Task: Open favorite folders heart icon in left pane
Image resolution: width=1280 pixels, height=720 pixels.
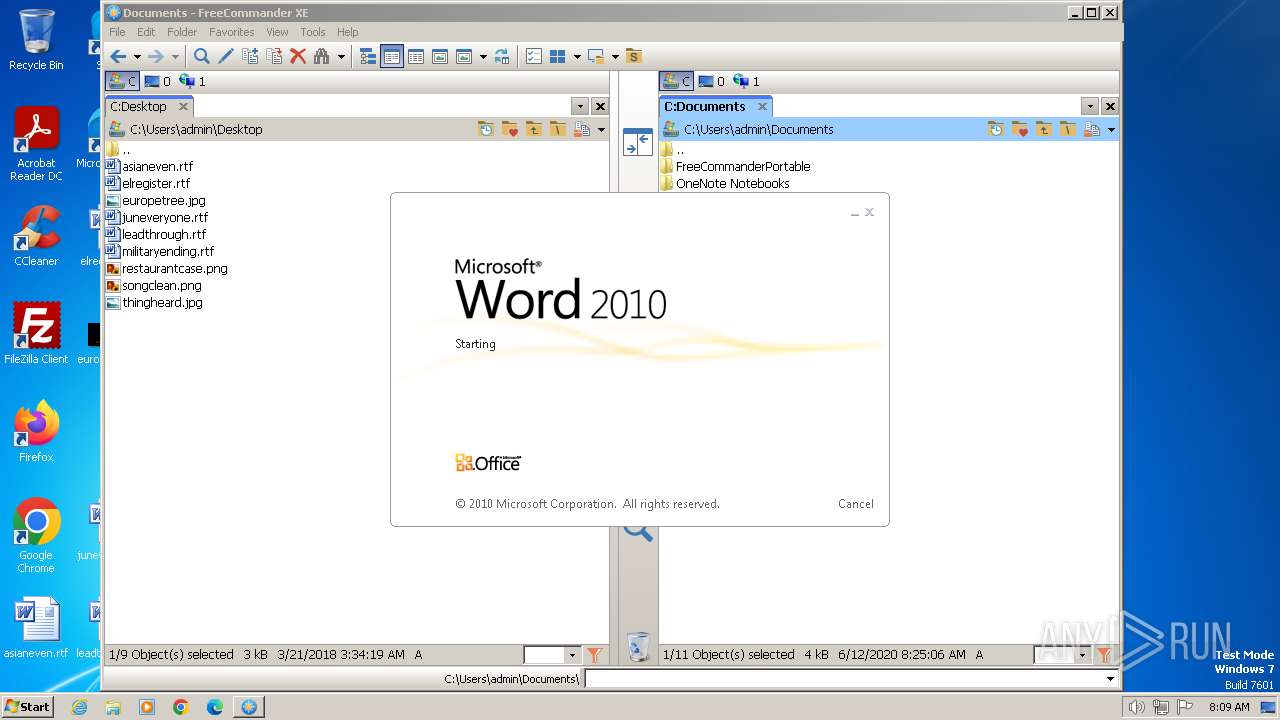Action: tap(510, 129)
